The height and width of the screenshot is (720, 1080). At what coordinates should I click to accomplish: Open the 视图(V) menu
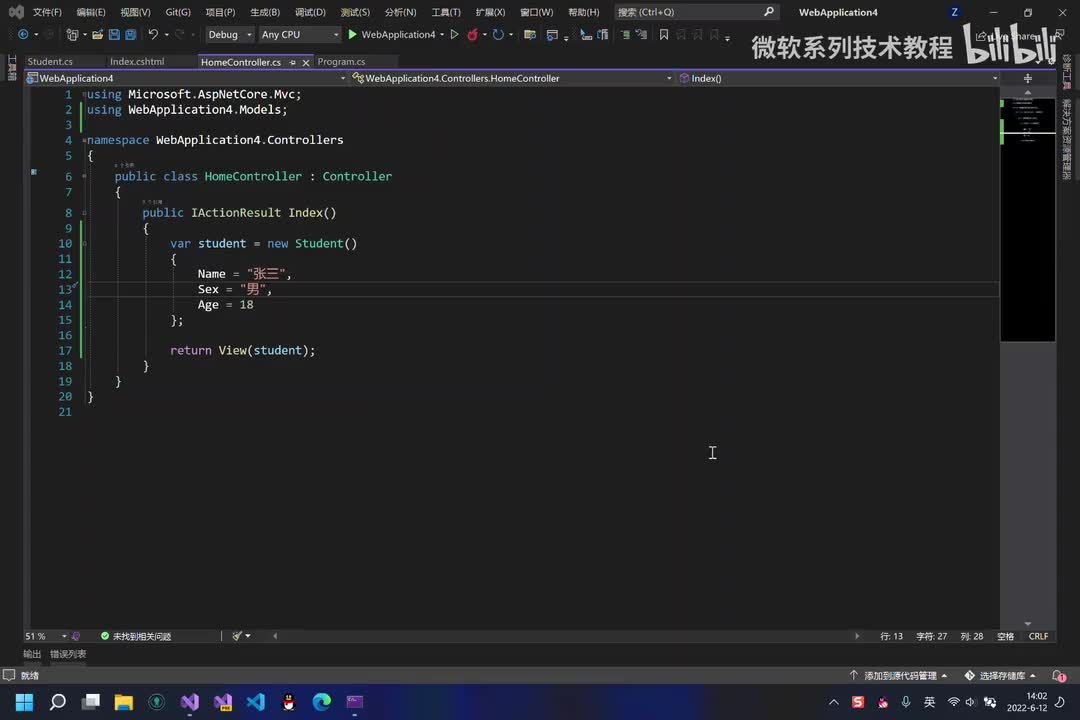(135, 12)
